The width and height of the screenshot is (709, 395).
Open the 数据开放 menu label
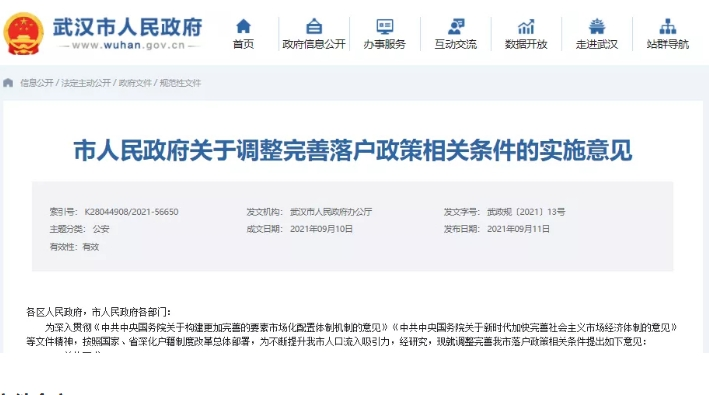(526, 44)
